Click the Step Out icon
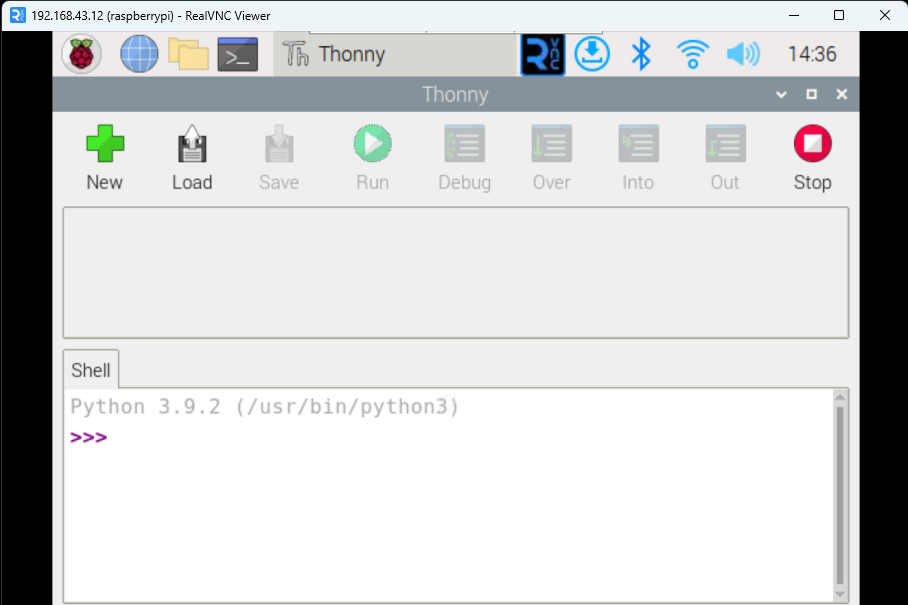This screenshot has width=908, height=605. 725,145
